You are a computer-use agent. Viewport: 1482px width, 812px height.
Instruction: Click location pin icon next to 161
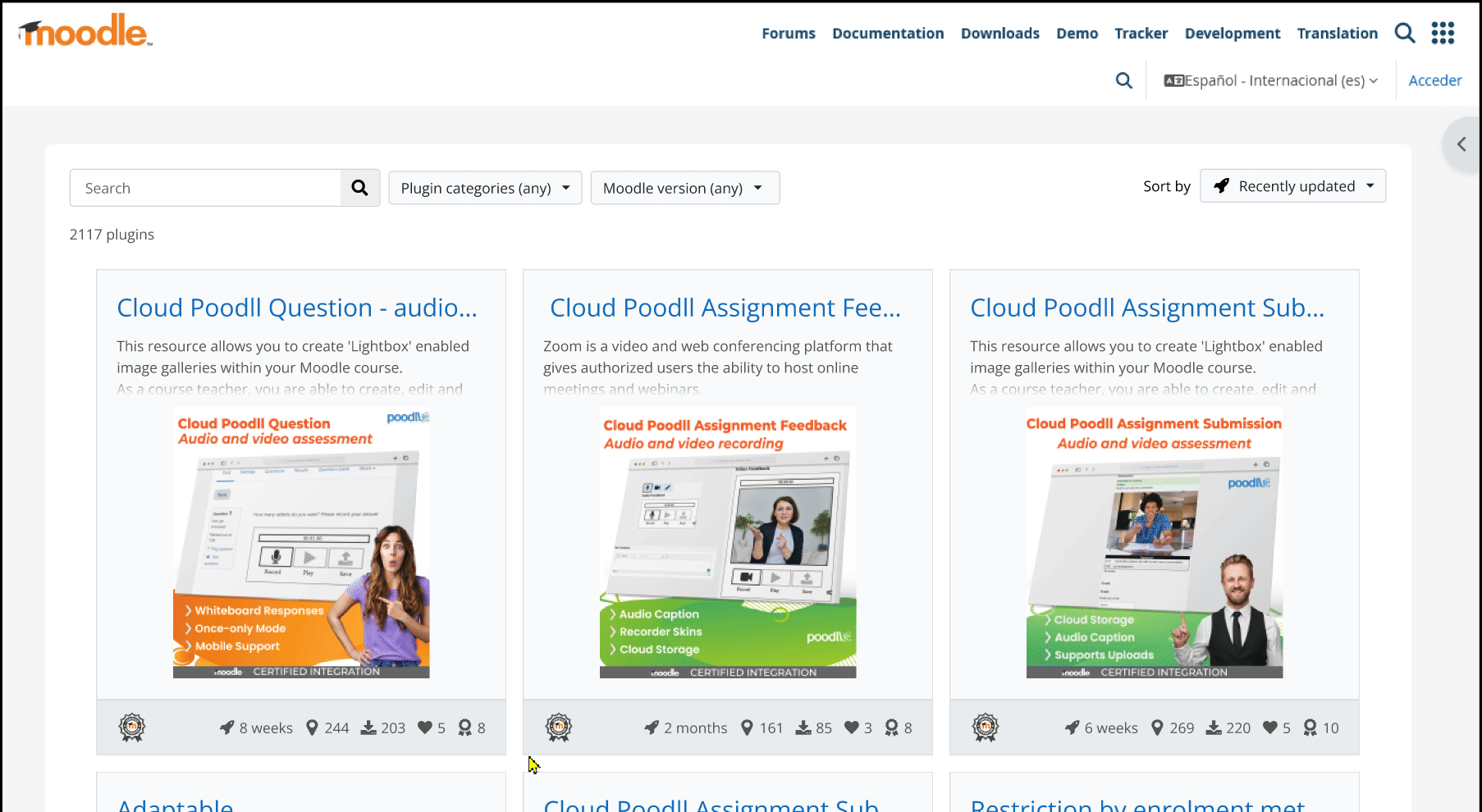747,728
